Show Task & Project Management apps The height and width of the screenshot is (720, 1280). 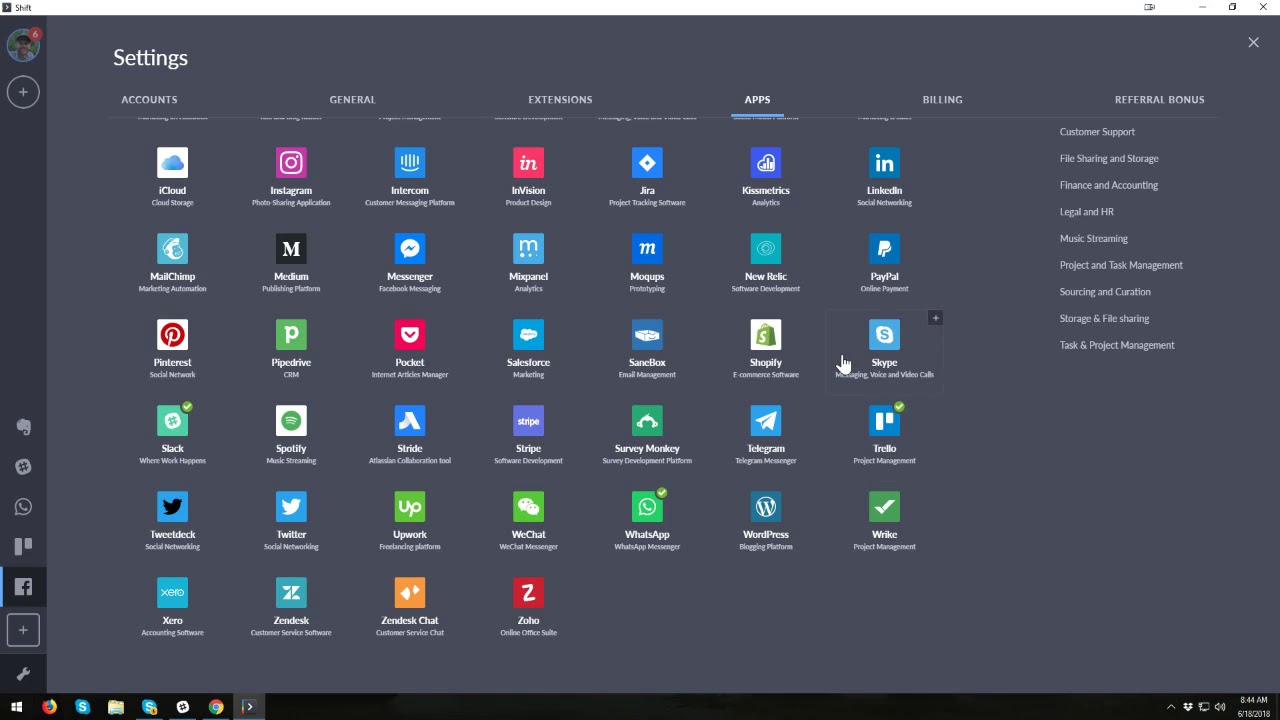tap(1117, 345)
